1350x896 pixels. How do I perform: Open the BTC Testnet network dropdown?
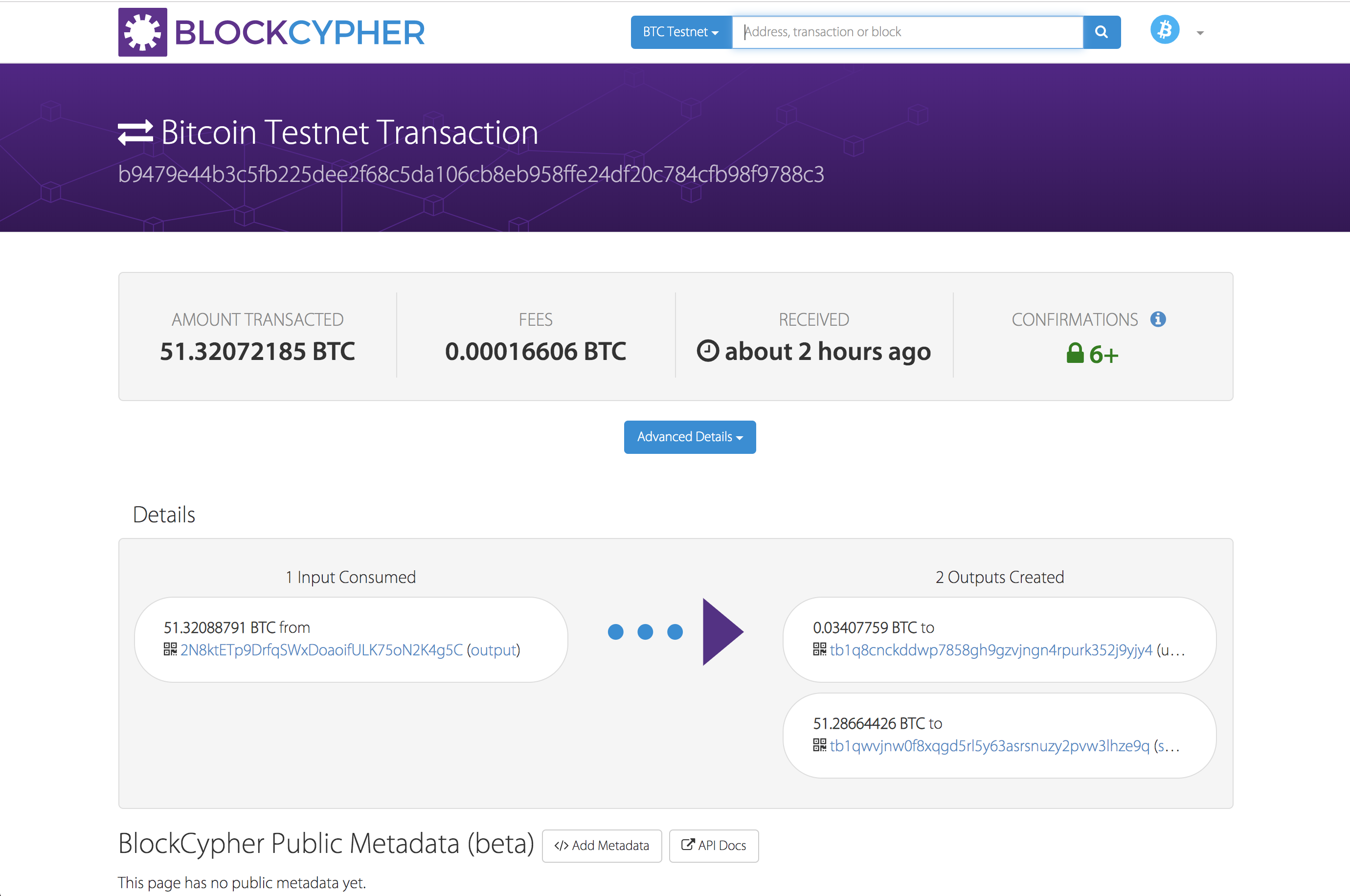pos(680,32)
